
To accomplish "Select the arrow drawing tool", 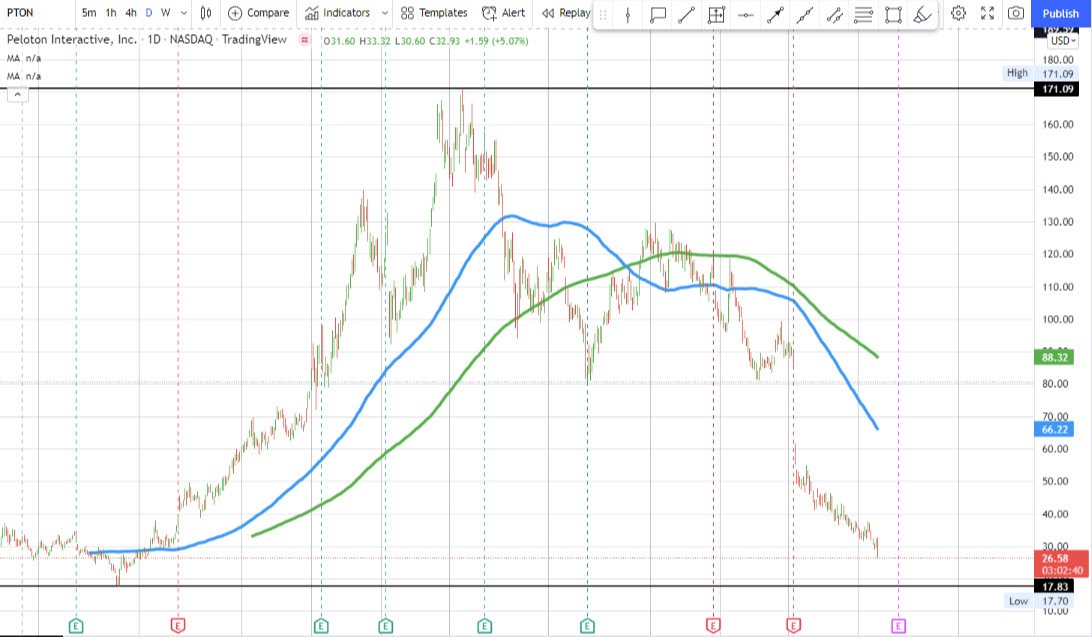I will point(775,14).
